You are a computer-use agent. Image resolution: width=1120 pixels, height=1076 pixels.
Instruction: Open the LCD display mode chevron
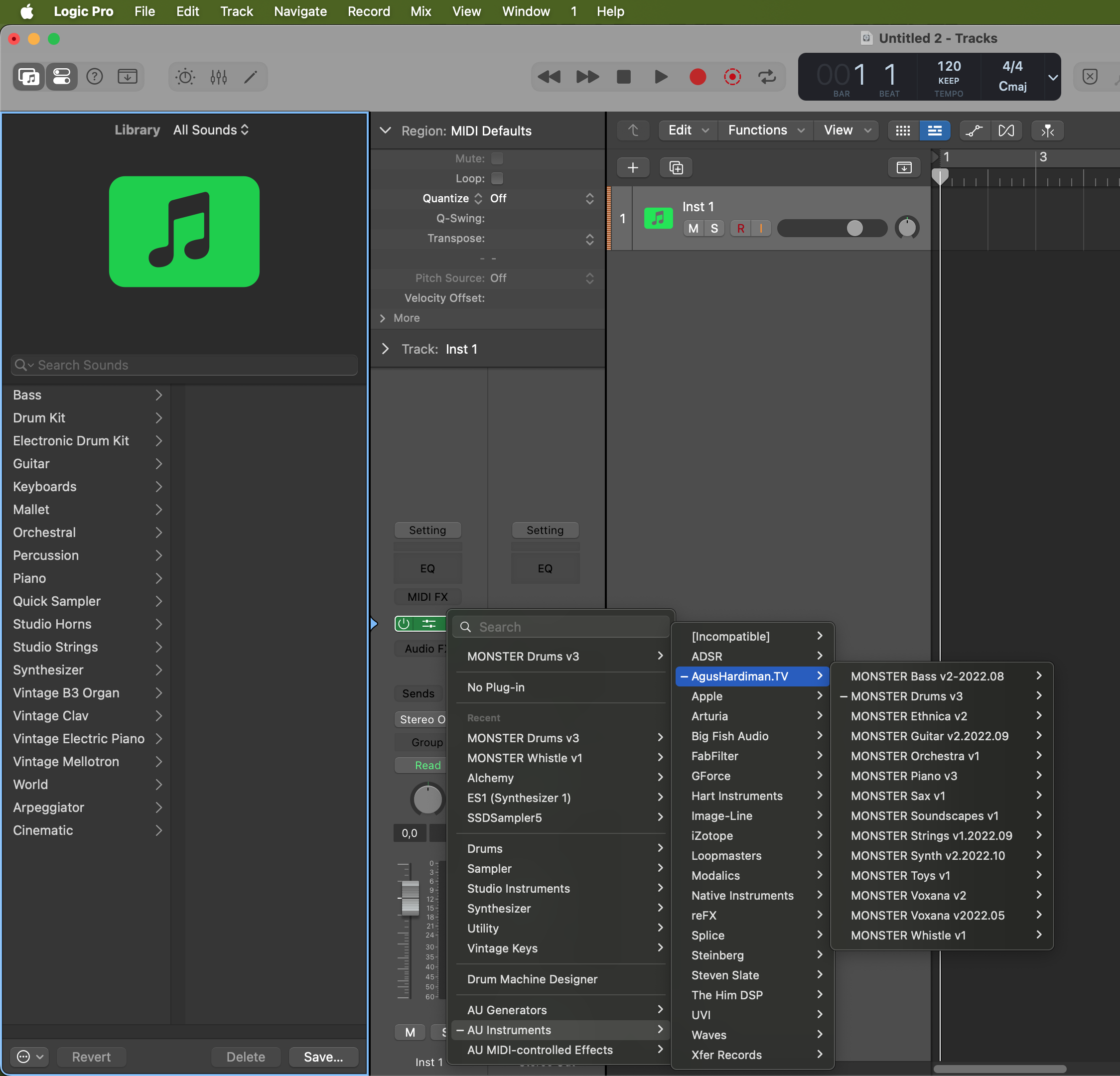1053,77
